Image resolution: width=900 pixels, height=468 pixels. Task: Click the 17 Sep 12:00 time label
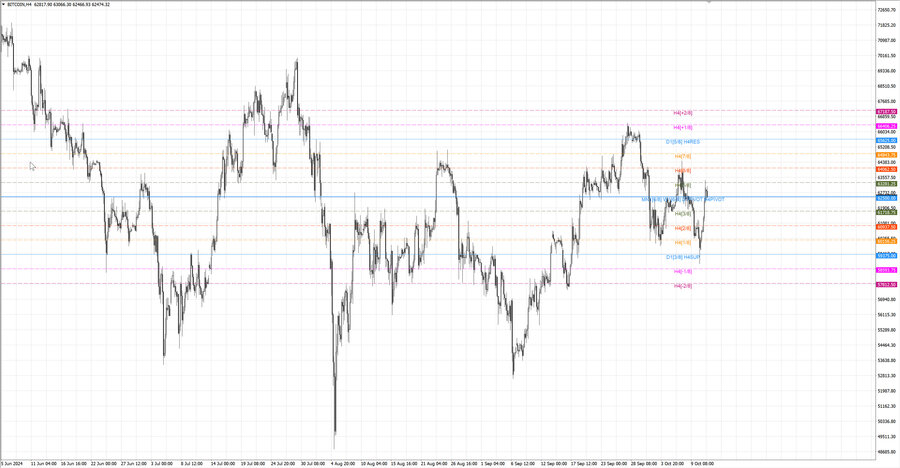coord(584,463)
